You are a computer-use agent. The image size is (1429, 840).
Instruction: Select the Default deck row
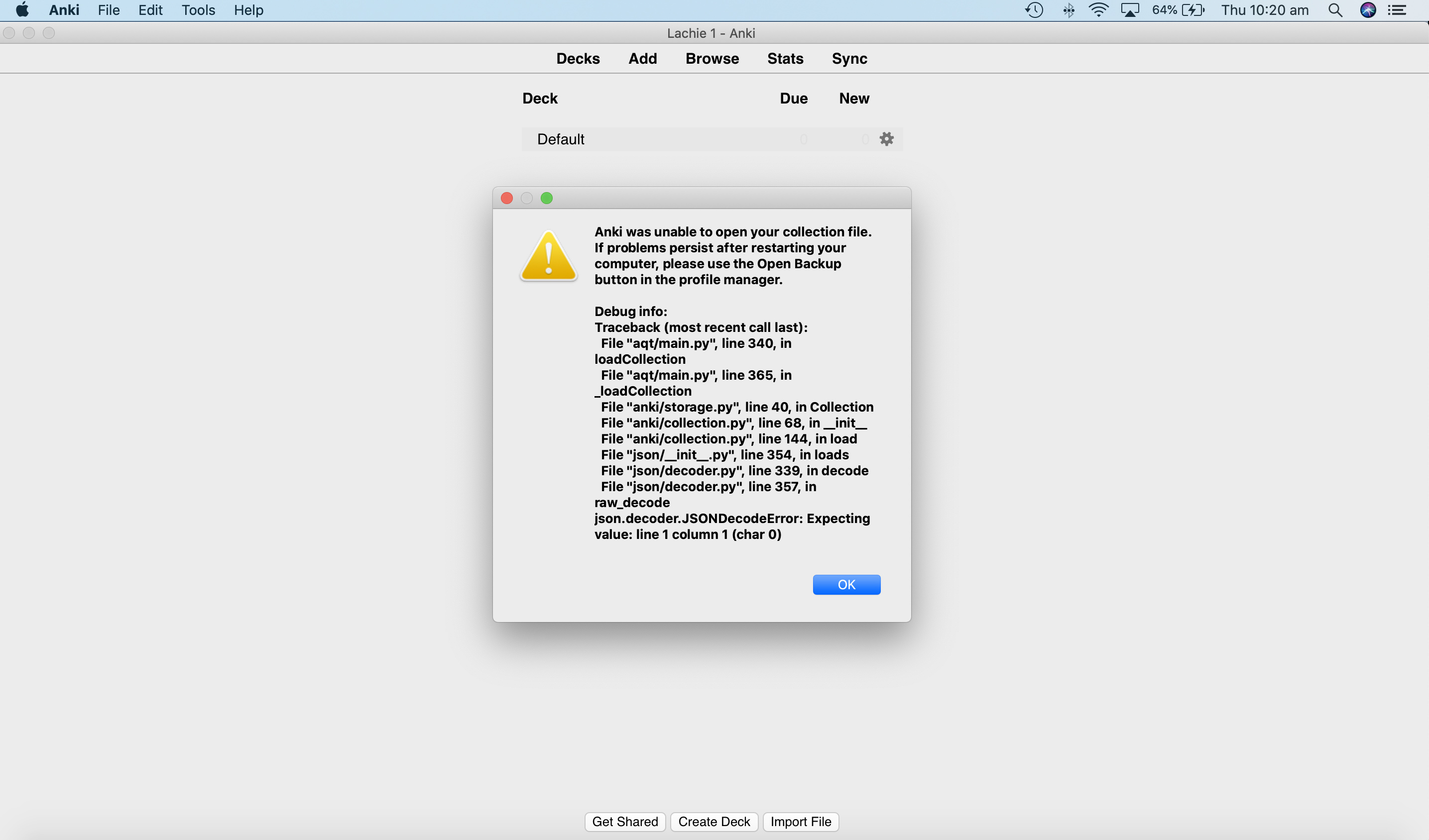coord(712,139)
